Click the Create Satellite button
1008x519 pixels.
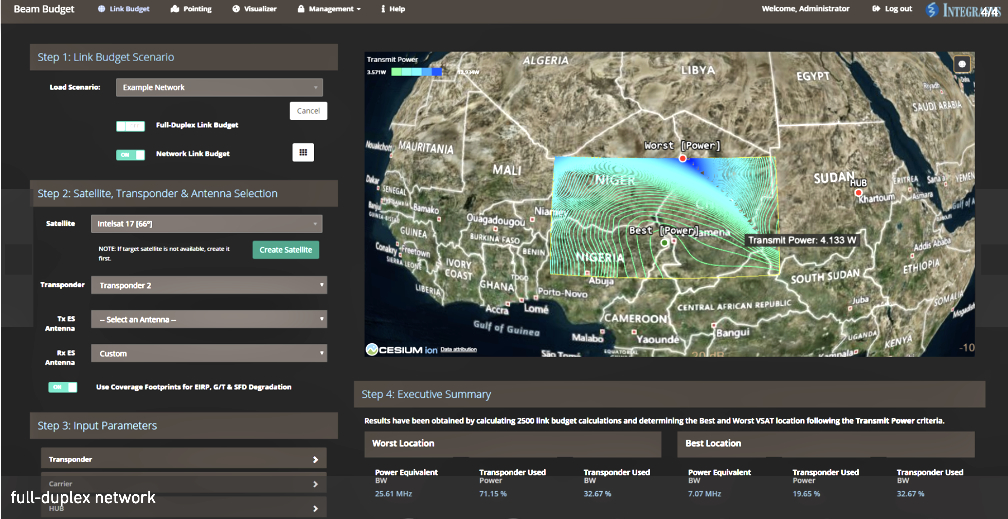pyautogui.click(x=285, y=250)
